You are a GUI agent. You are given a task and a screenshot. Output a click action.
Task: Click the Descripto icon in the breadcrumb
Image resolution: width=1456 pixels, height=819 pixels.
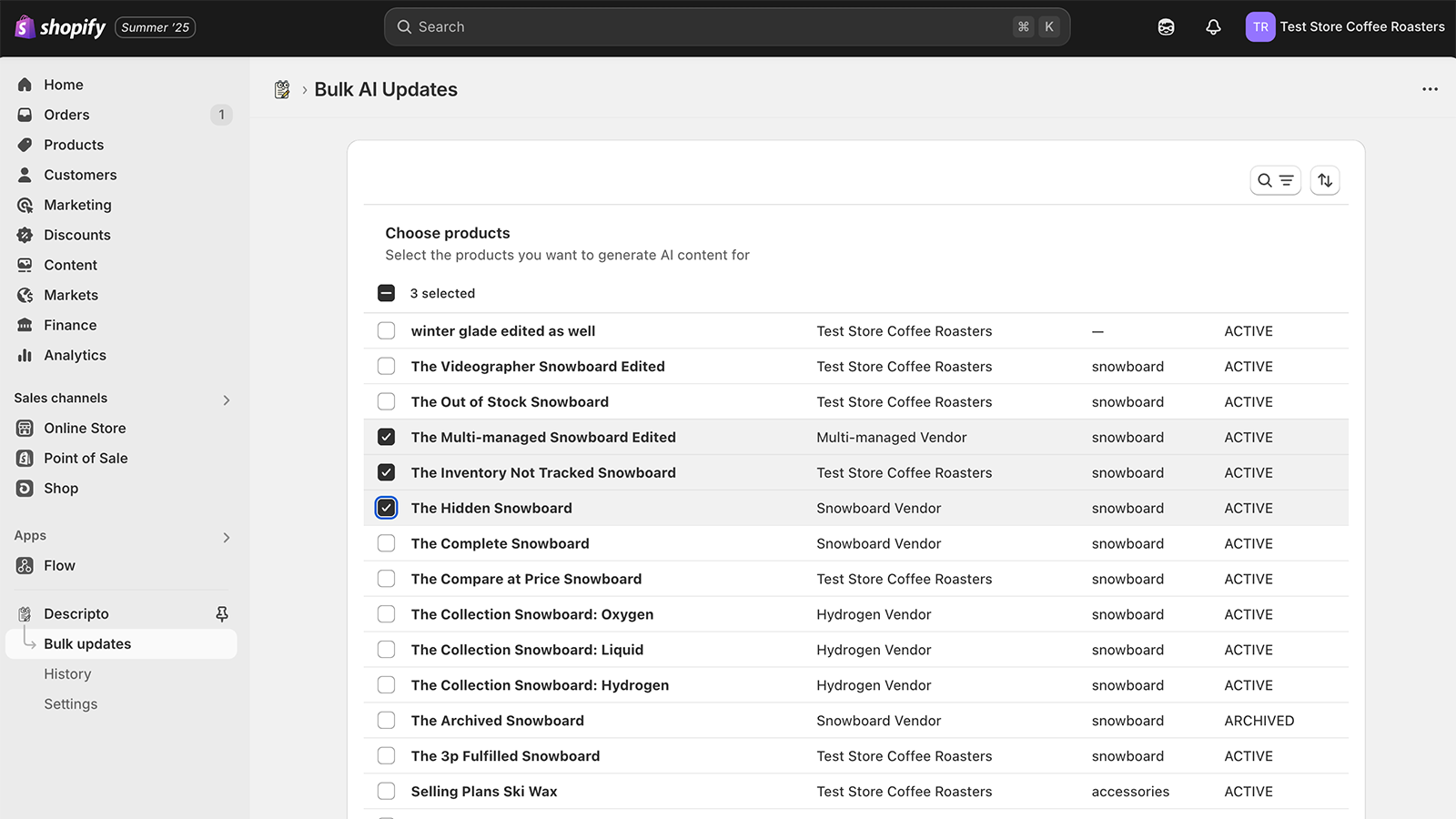[x=282, y=89]
